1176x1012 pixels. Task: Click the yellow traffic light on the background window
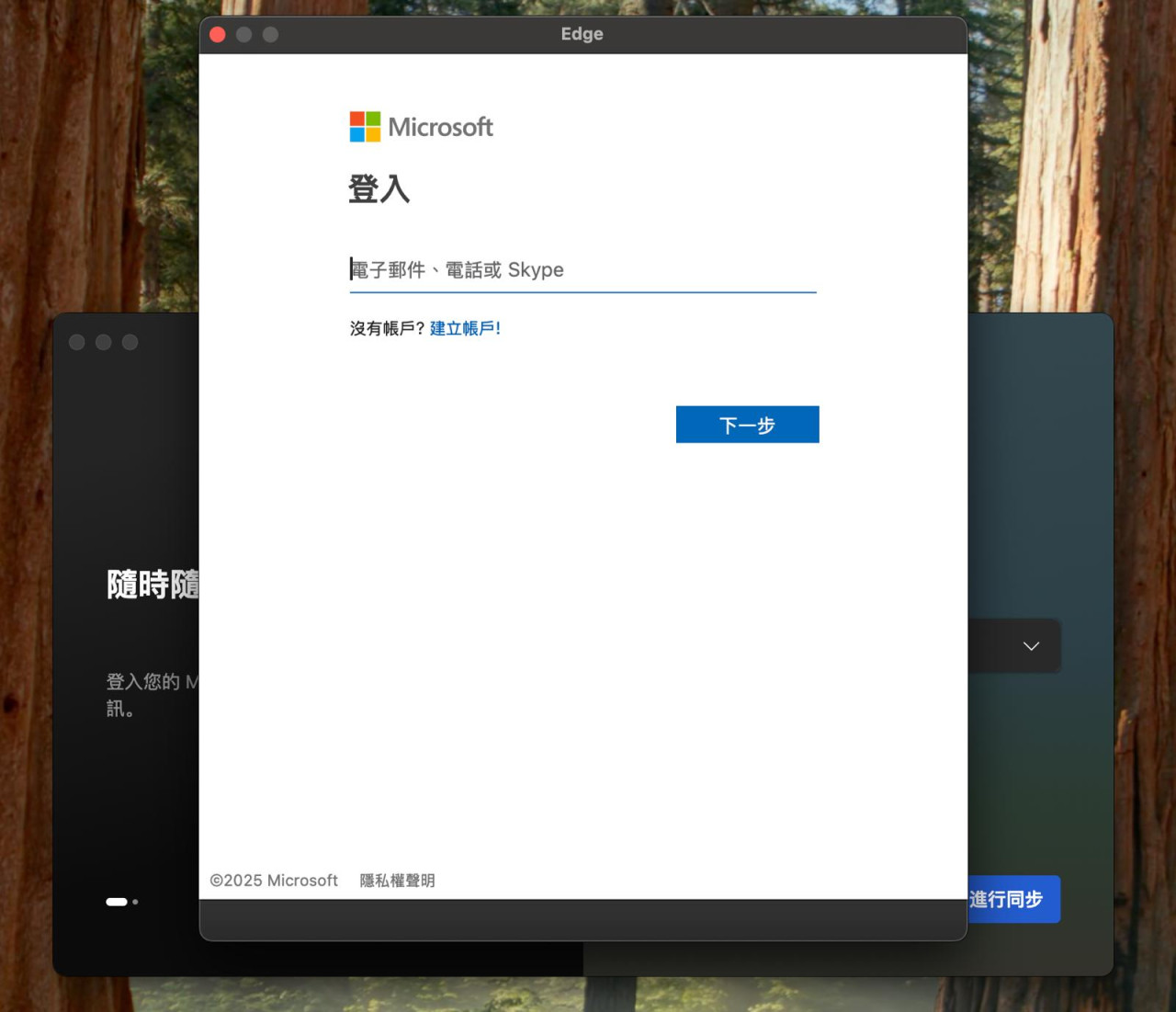tap(104, 341)
